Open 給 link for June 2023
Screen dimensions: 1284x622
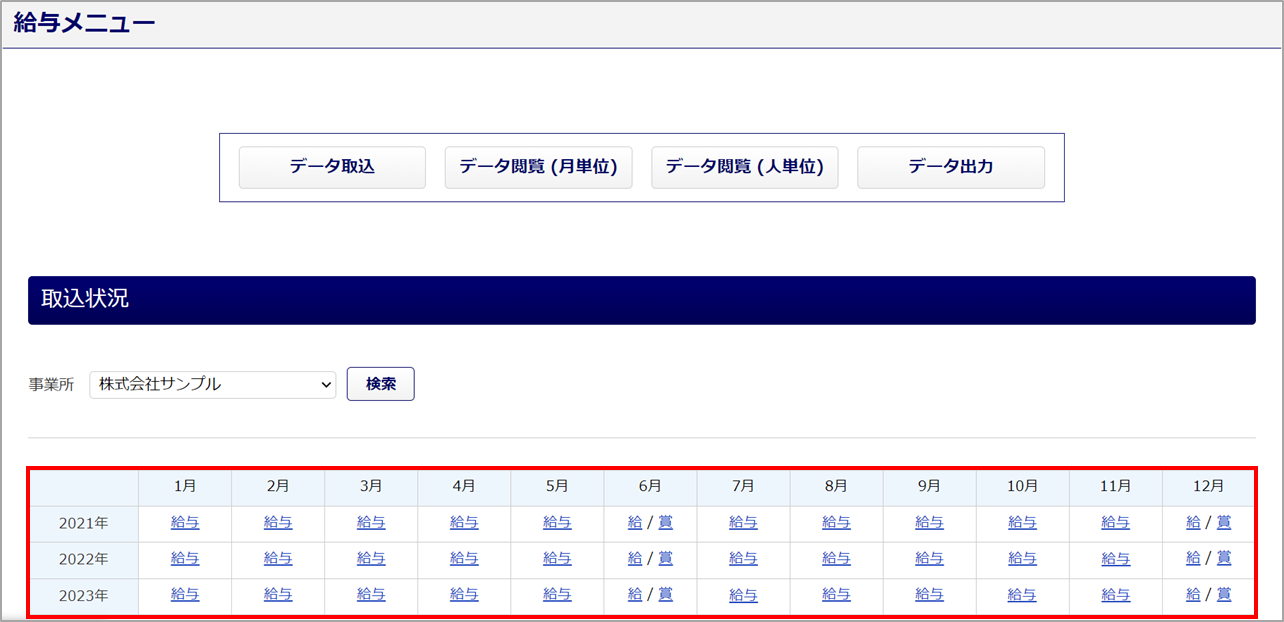point(635,594)
